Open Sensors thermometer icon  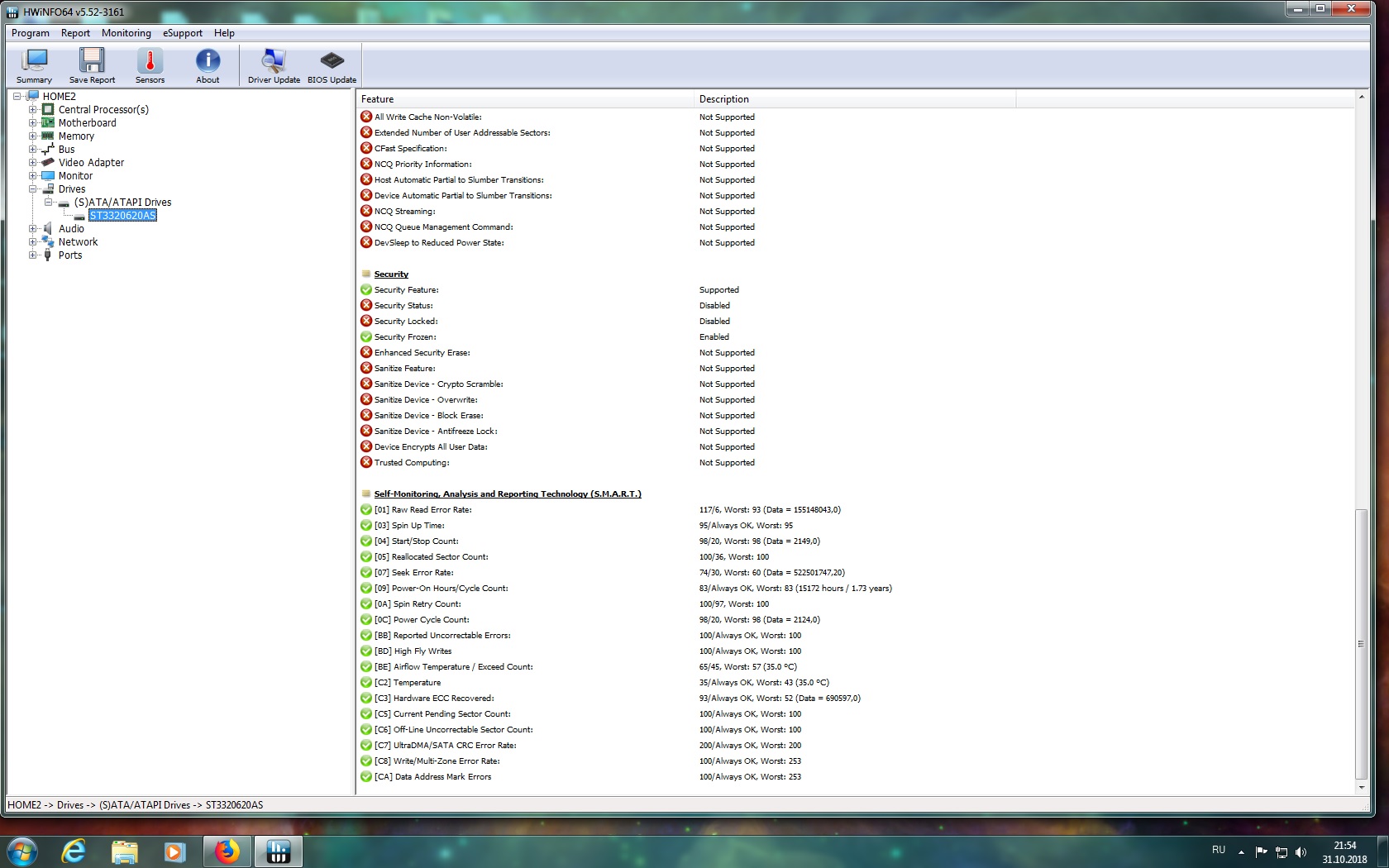tap(150, 65)
